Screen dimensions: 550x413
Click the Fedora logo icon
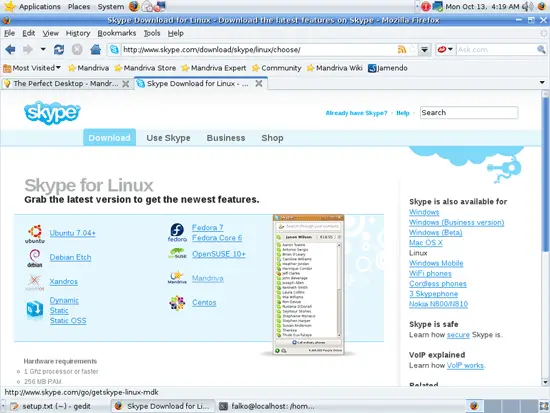click(x=177, y=232)
